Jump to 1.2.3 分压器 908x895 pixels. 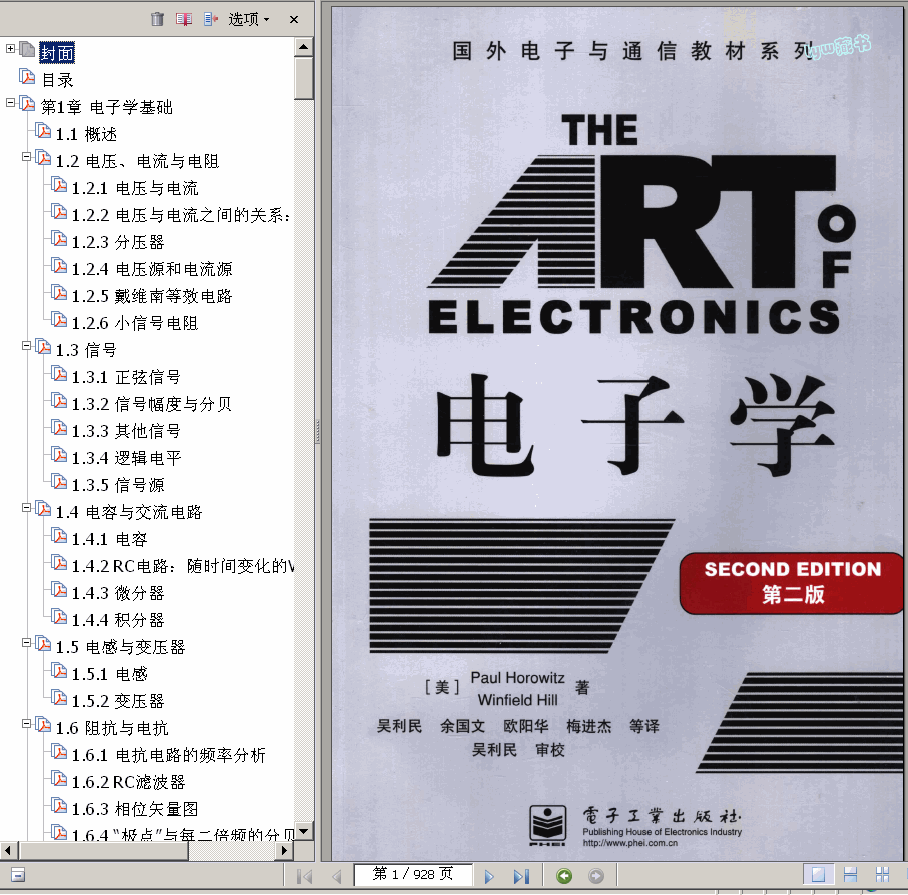click(x=118, y=242)
